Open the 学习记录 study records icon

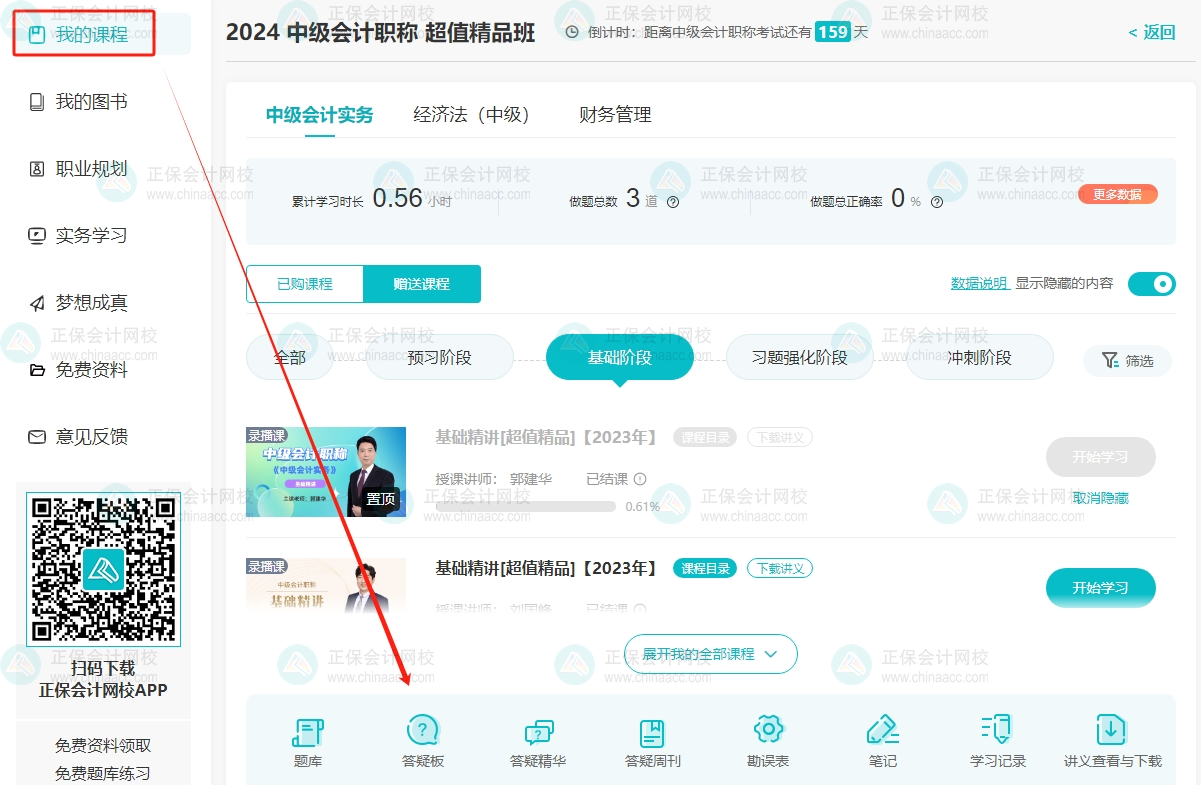[996, 738]
